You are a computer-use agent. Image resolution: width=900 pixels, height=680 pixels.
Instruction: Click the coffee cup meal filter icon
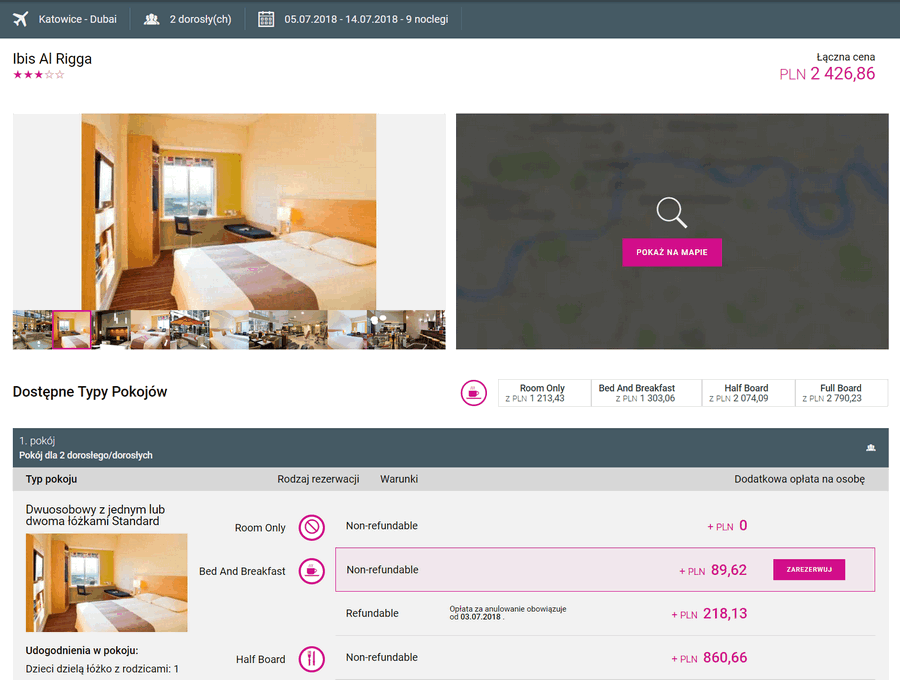[x=474, y=393]
